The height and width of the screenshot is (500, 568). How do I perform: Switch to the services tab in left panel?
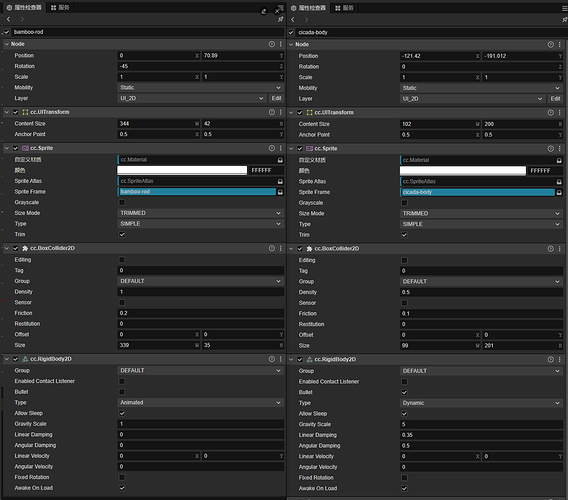(60, 8)
